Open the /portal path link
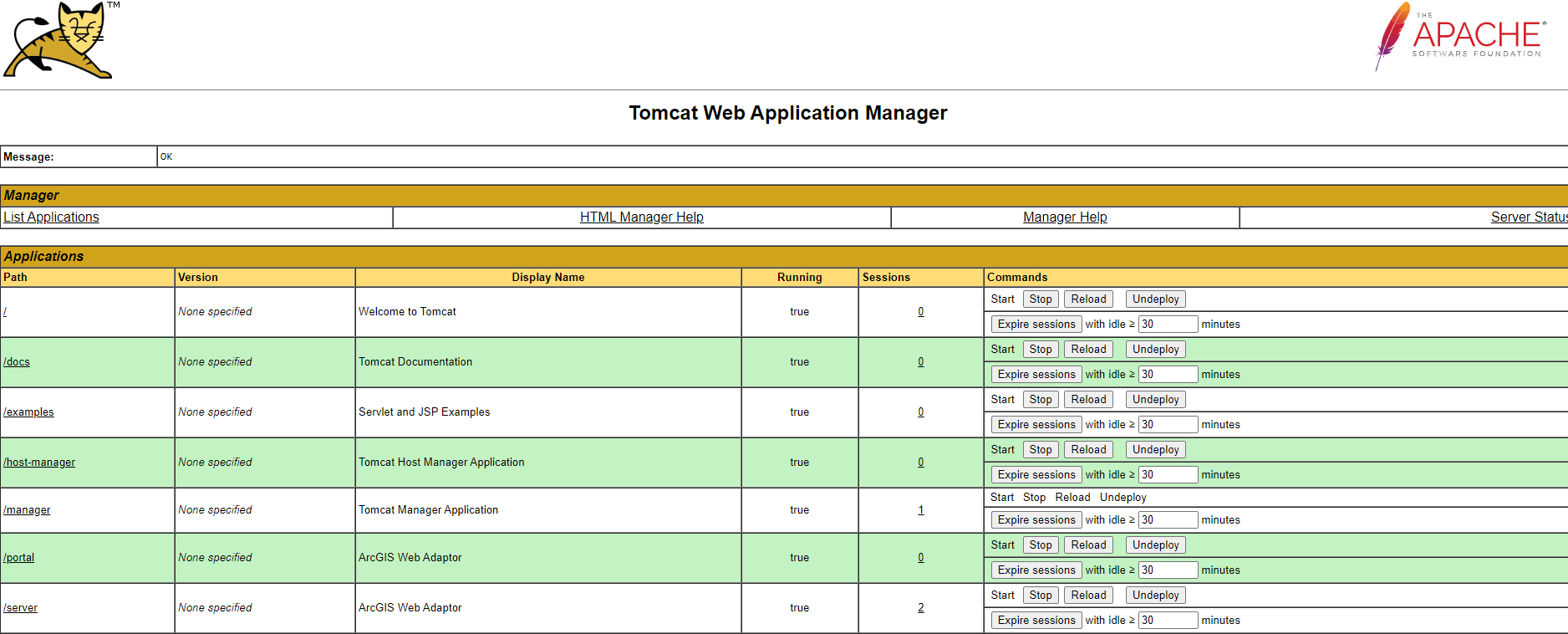 point(19,558)
